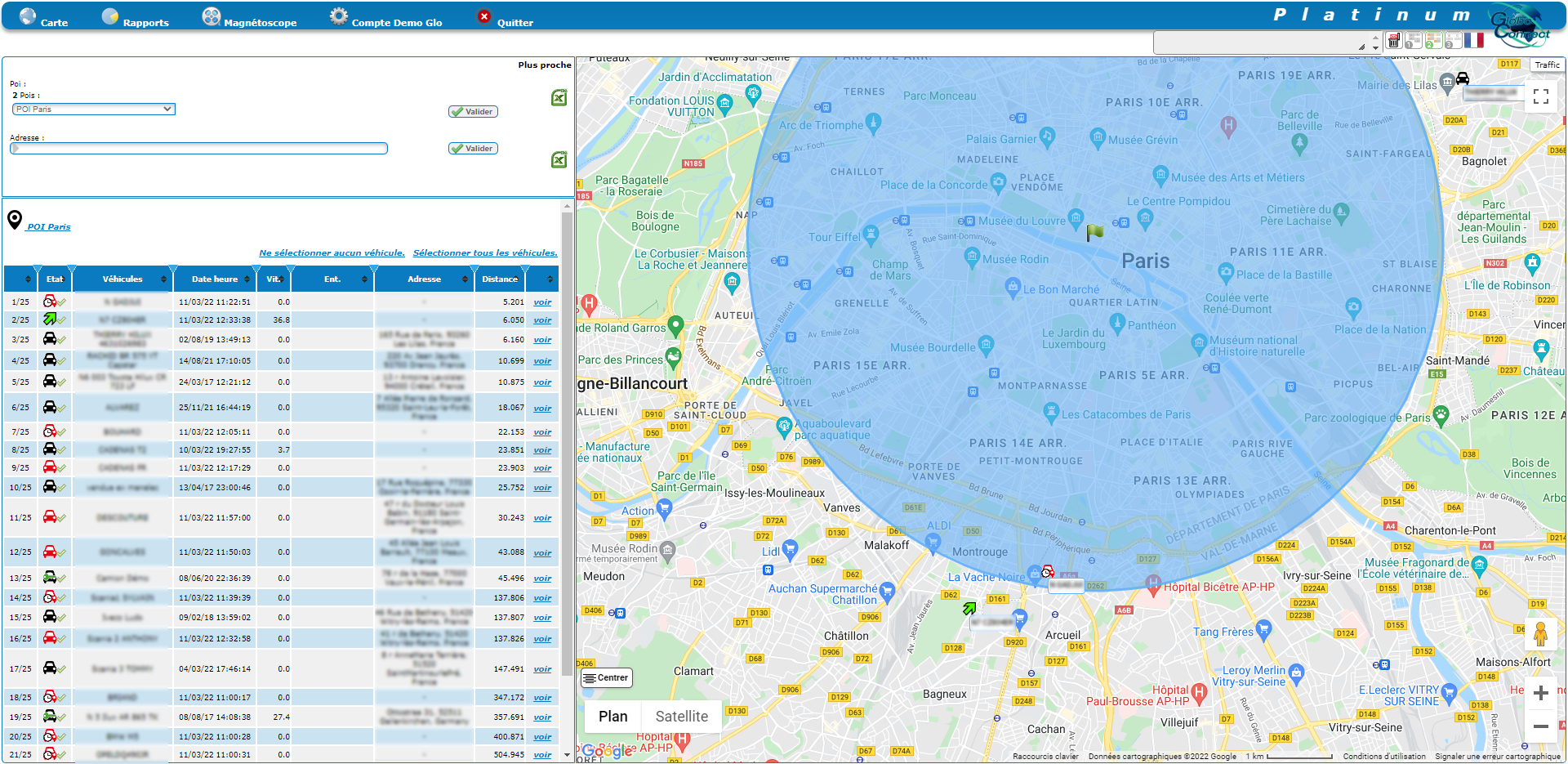Viewport: 1568px width, 764px height.
Task: Sort table by Ent. column arrows
Action: (x=364, y=279)
